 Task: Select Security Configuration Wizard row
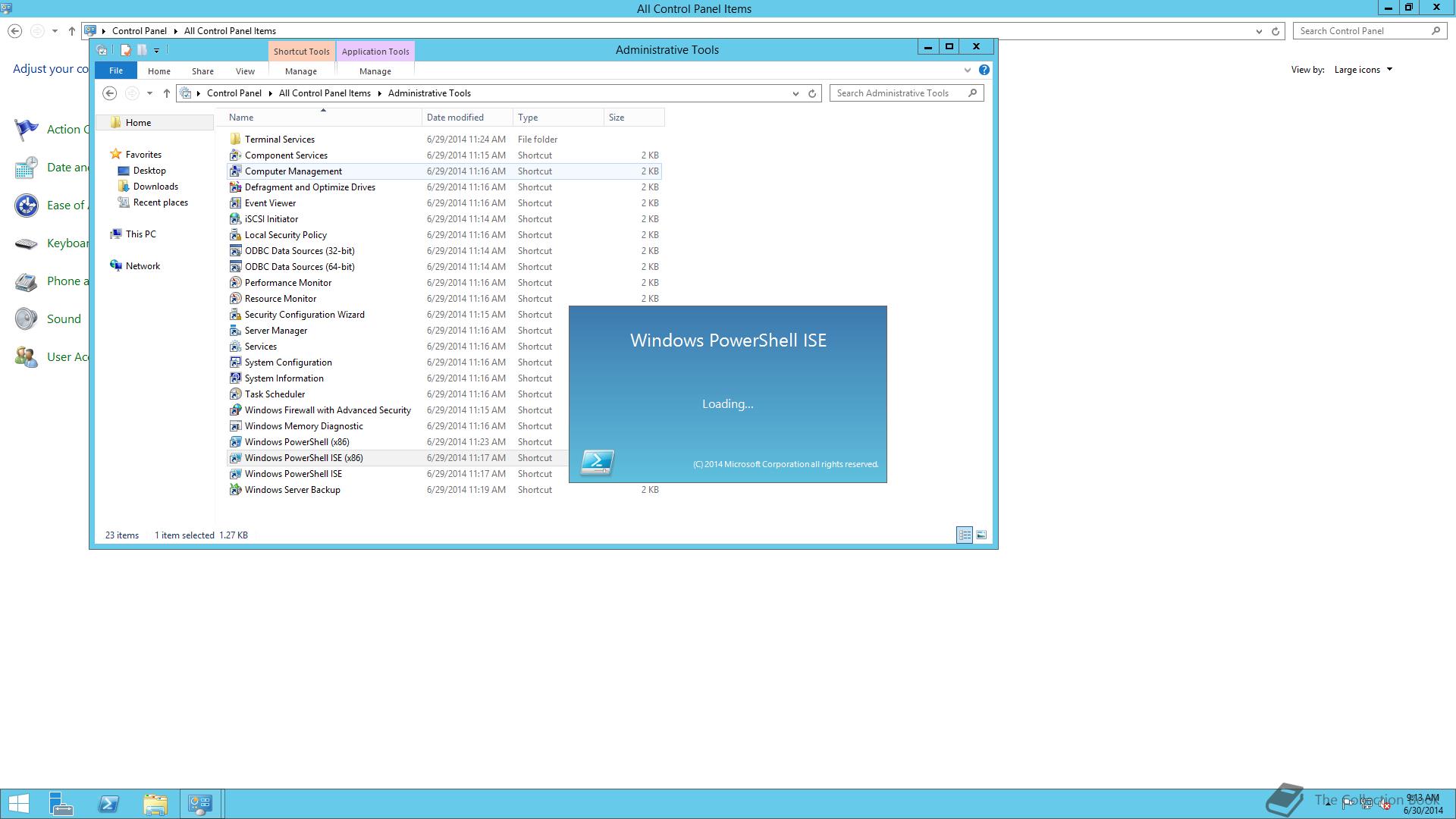tap(397, 315)
